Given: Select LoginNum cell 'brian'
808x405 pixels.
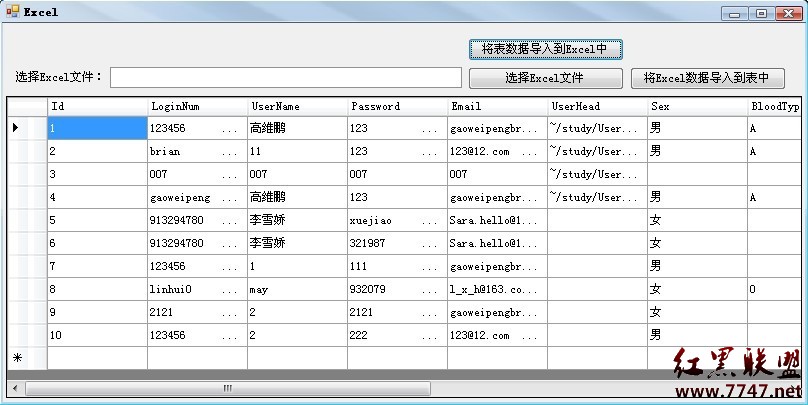Looking at the screenshot, I should [x=197, y=151].
